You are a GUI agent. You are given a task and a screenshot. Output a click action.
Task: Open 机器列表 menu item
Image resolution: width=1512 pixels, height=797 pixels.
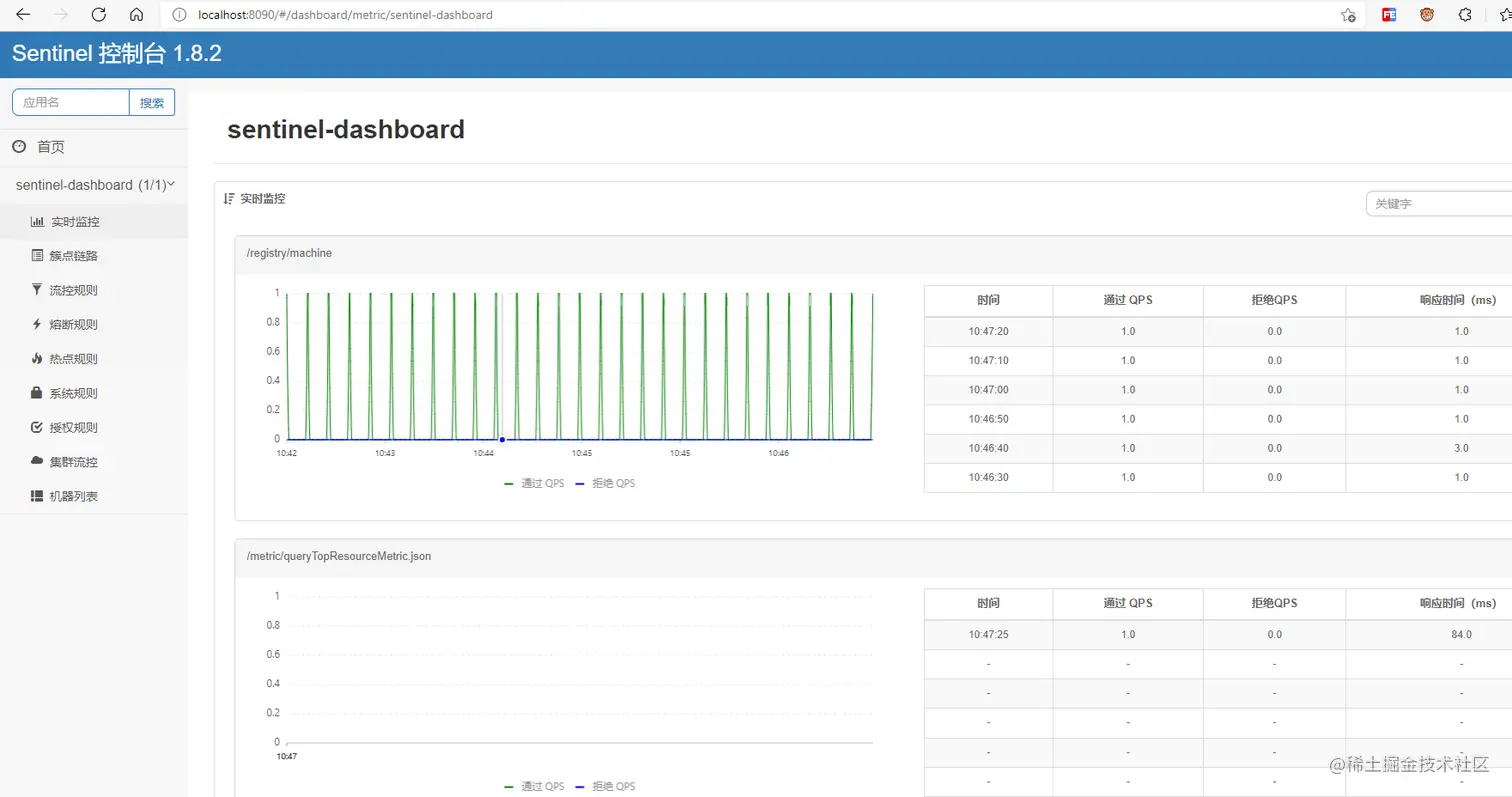coord(74,496)
